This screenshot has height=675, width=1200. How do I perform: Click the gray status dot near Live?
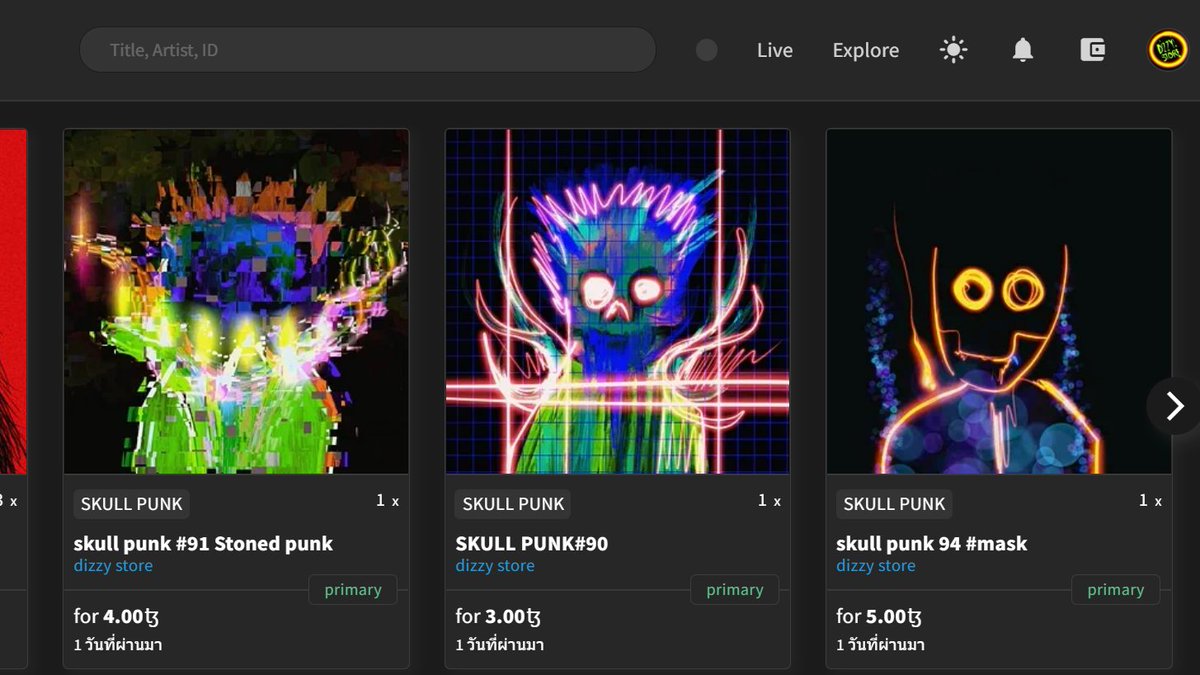(x=706, y=50)
